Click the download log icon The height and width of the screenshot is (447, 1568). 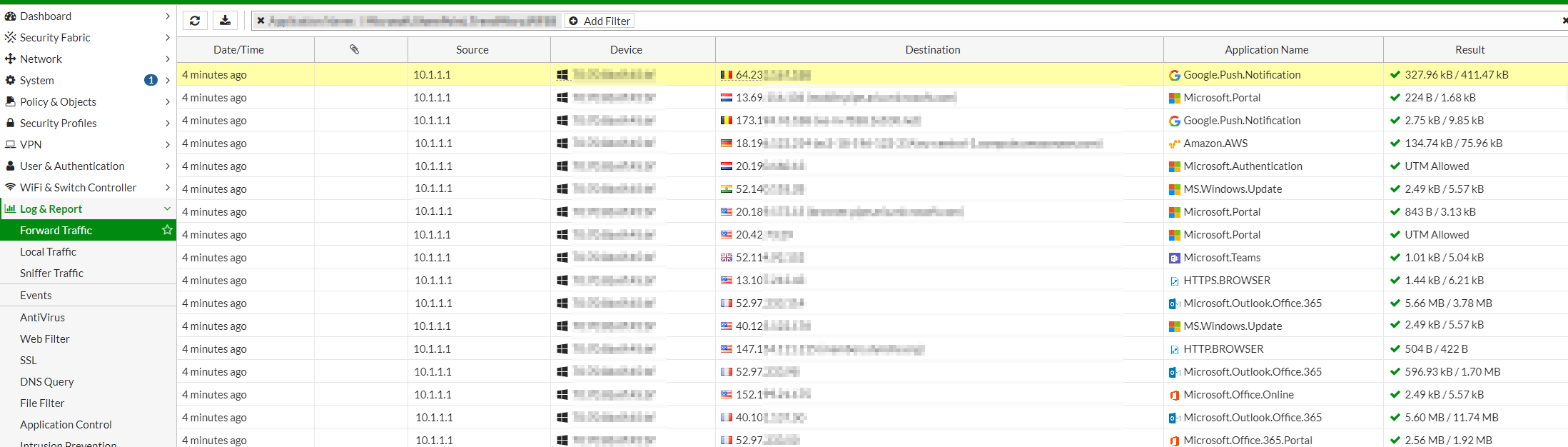click(x=225, y=21)
